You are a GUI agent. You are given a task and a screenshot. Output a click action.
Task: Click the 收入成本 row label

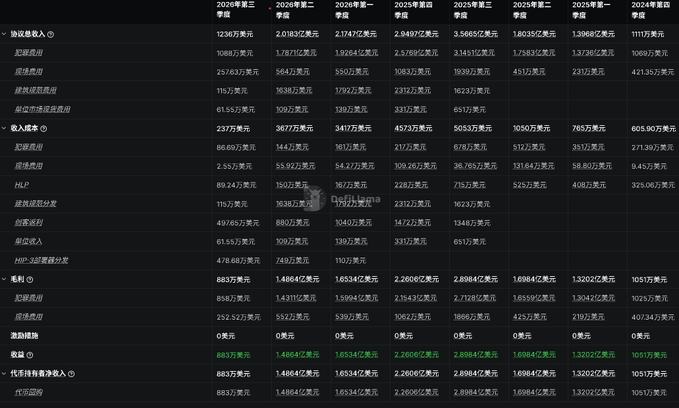pyautogui.click(x=24, y=128)
